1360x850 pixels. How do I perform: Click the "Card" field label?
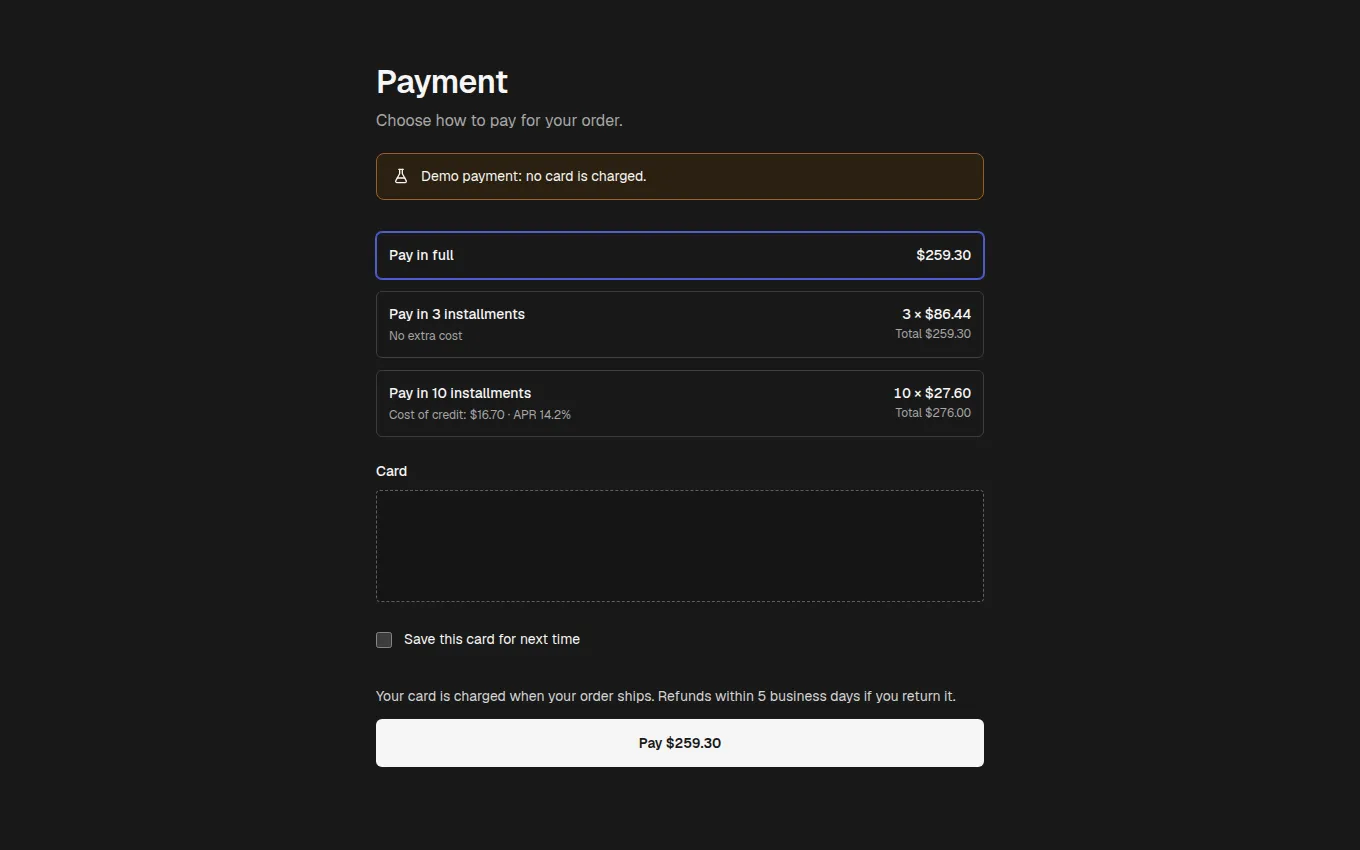click(391, 471)
